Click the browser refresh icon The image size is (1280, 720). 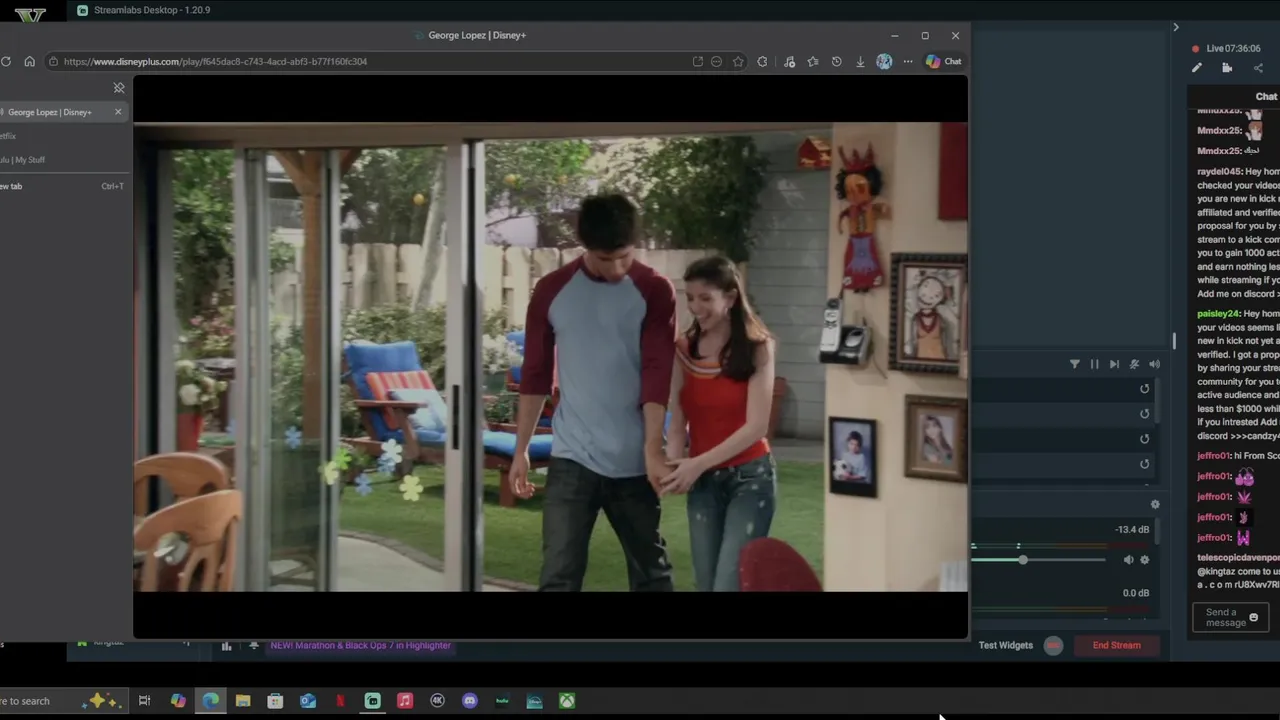coord(6,61)
